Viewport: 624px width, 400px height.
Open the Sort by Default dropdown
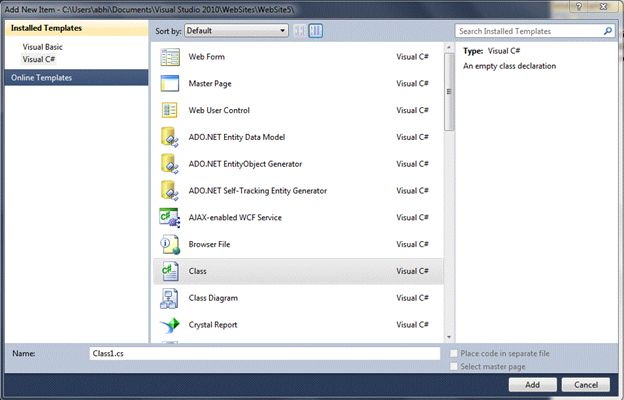coord(236,31)
